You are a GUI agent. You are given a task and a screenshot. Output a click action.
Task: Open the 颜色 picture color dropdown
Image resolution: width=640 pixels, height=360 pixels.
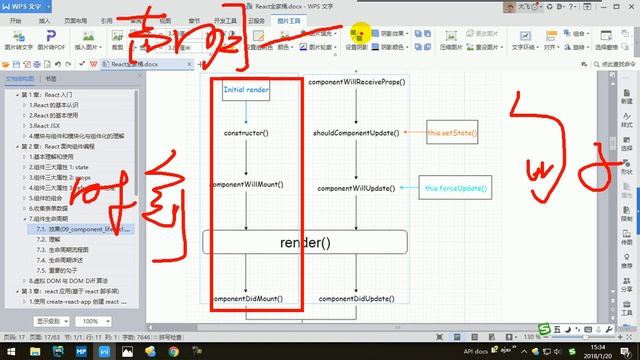(285, 47)
